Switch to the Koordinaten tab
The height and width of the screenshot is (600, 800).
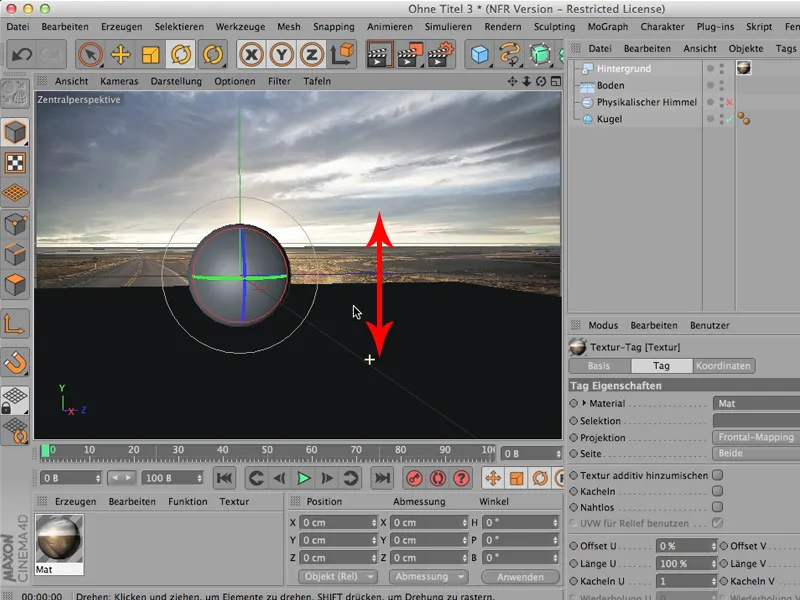point(723,366)
